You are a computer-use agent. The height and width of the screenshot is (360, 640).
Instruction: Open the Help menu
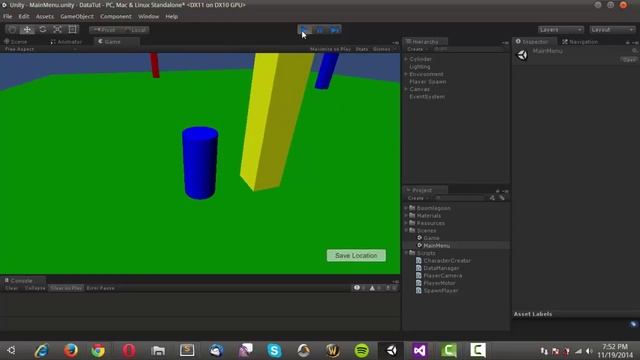[x=171, y=17]
